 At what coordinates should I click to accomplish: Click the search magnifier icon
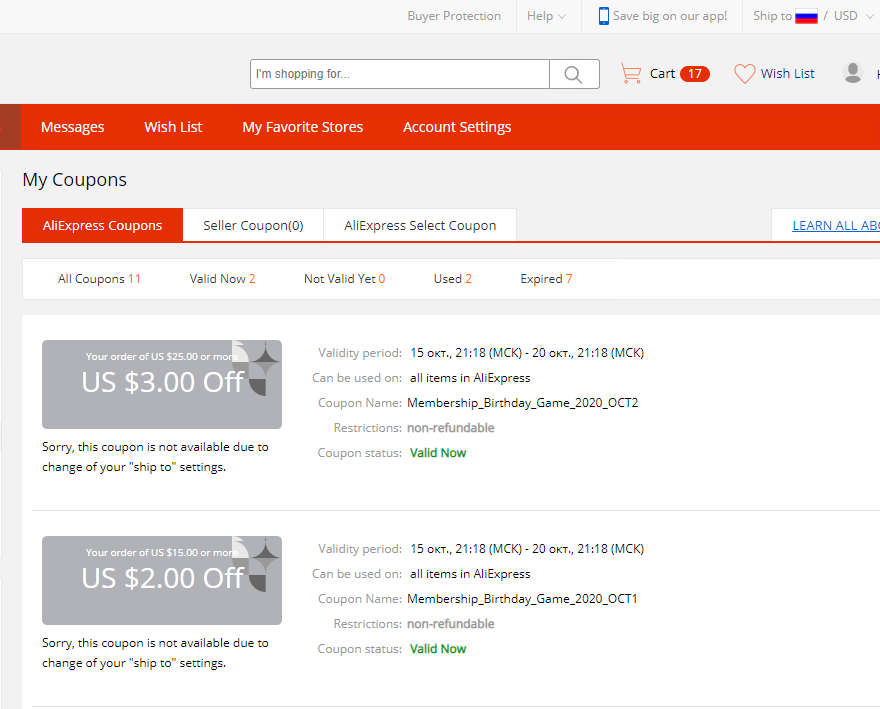click(x=573, y=74)
